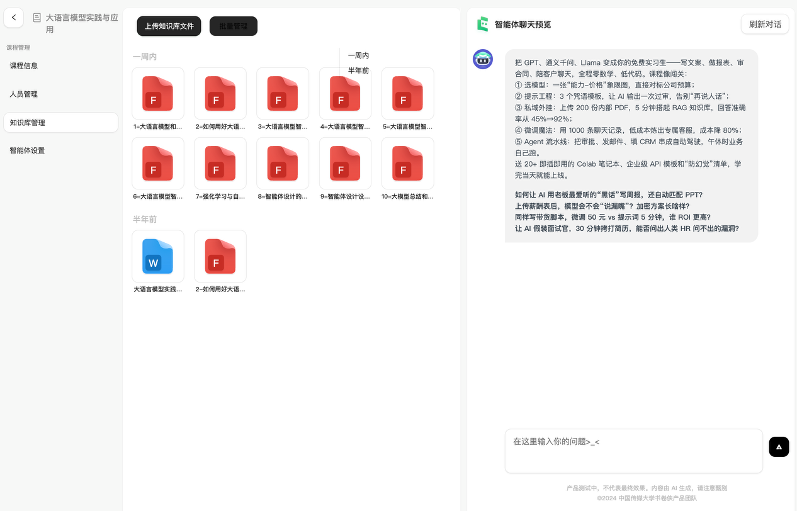Click the back arrow button

[x=15, y=18]
